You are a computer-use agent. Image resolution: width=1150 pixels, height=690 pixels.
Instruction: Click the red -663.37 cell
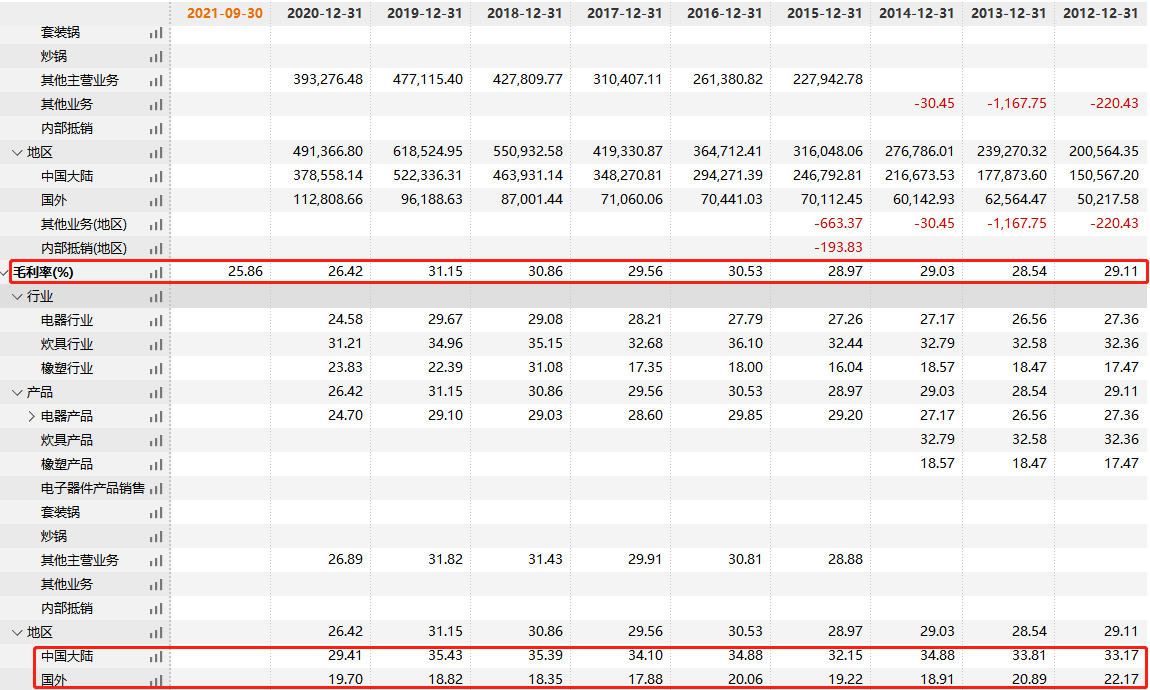point(838,223)
